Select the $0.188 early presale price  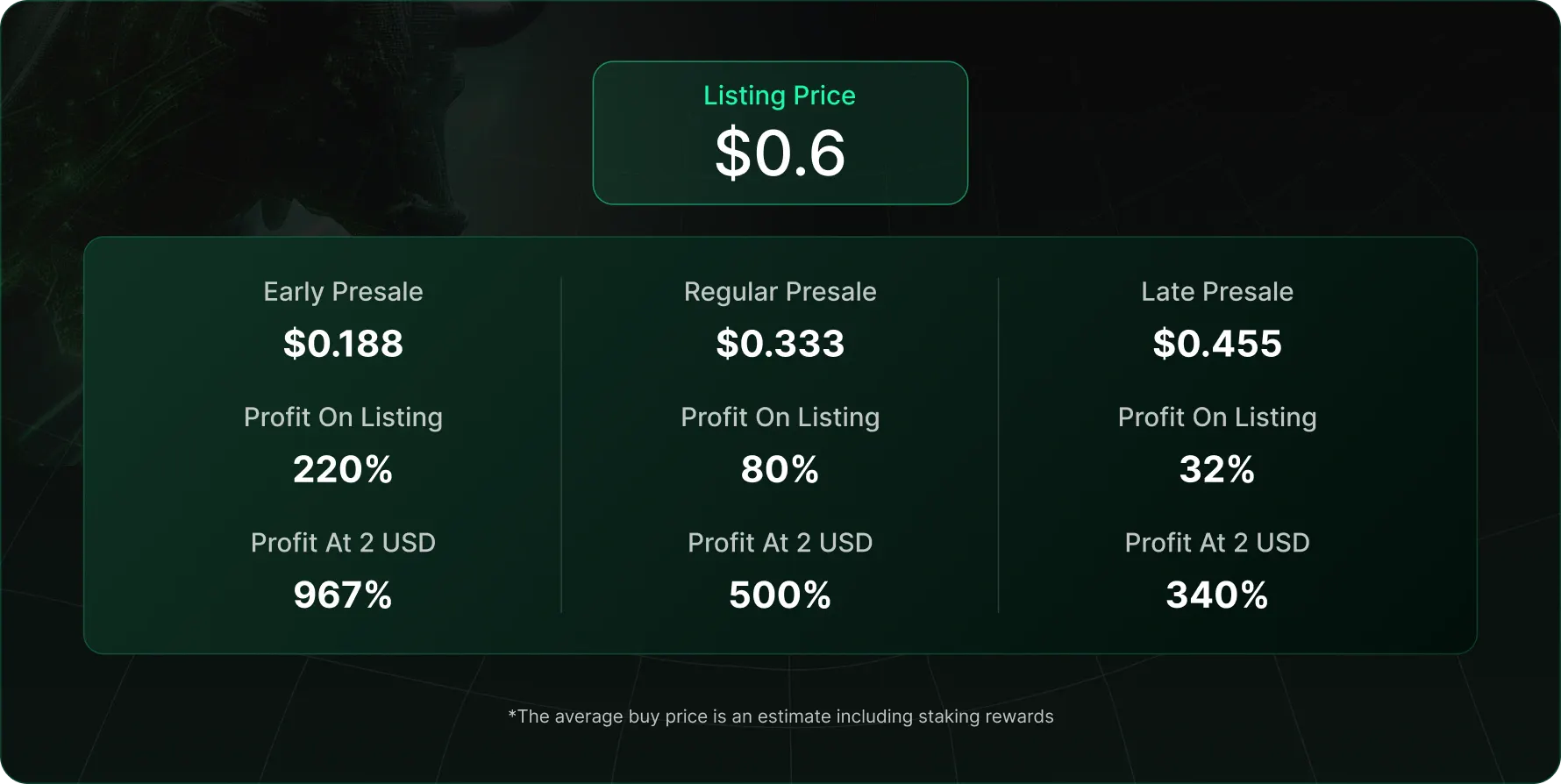tap(343, 344)
